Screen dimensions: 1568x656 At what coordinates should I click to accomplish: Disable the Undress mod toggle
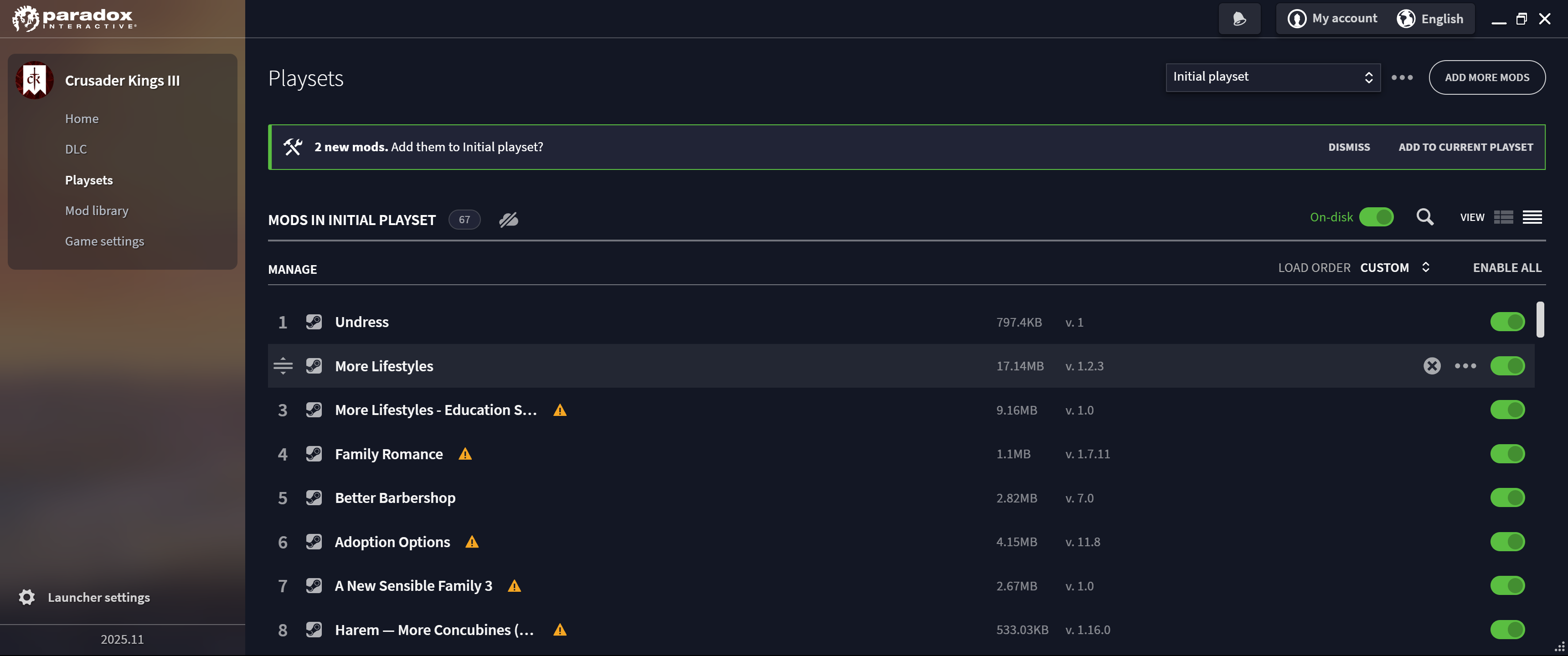pos(1507,322)
